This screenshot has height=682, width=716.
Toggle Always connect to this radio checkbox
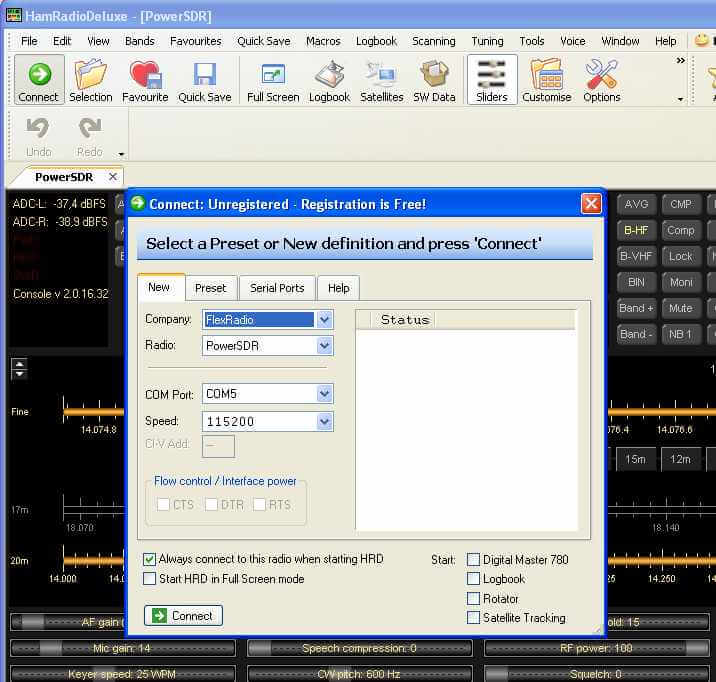coord(149,559)
